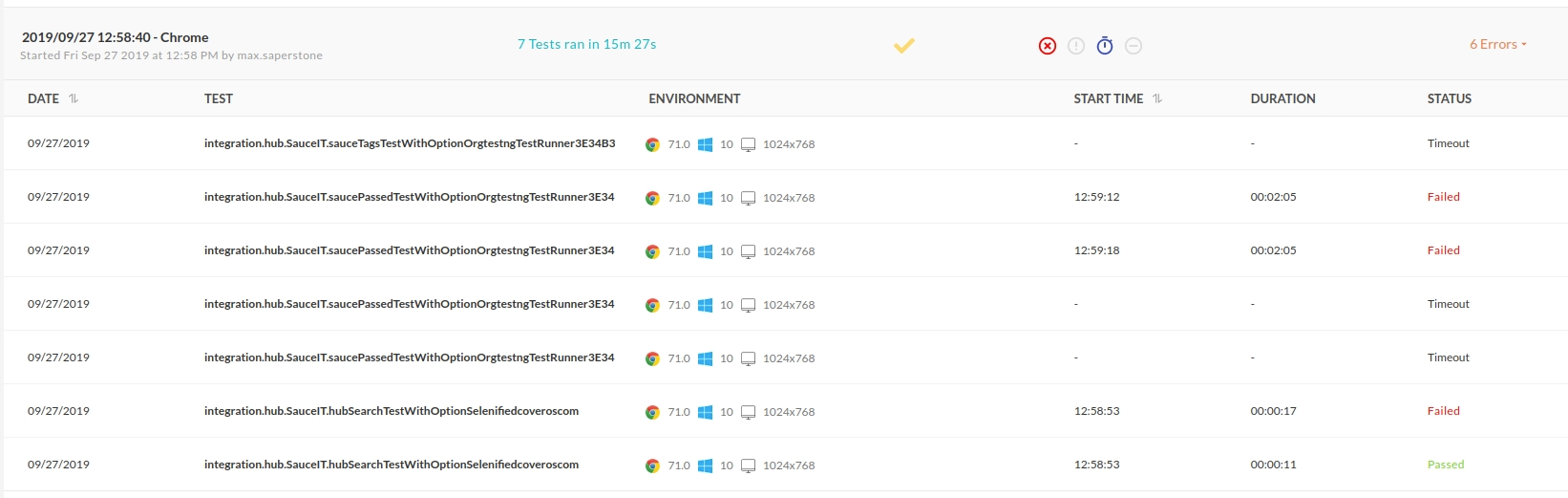Open the 7 Tests ran in 15m 27s link

[x=586, y=44]
